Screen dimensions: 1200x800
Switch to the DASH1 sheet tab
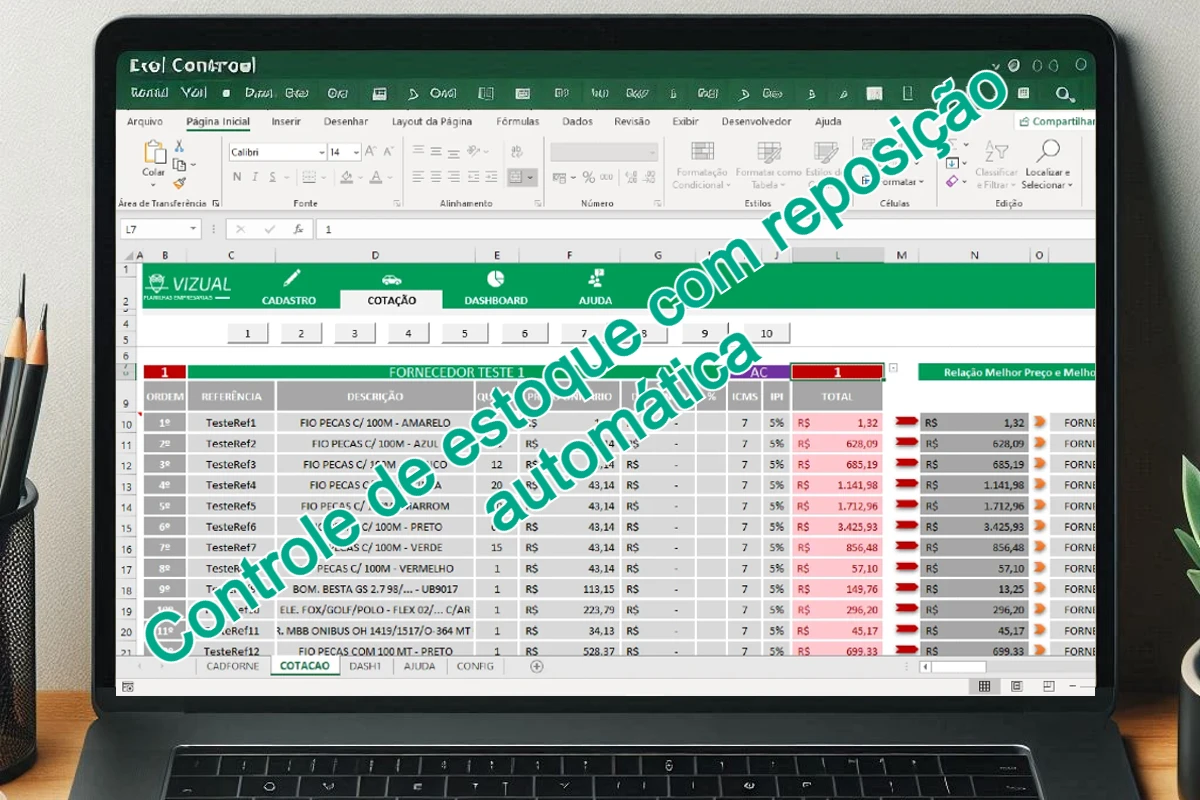pyautogui.click(x=366, y=666)
